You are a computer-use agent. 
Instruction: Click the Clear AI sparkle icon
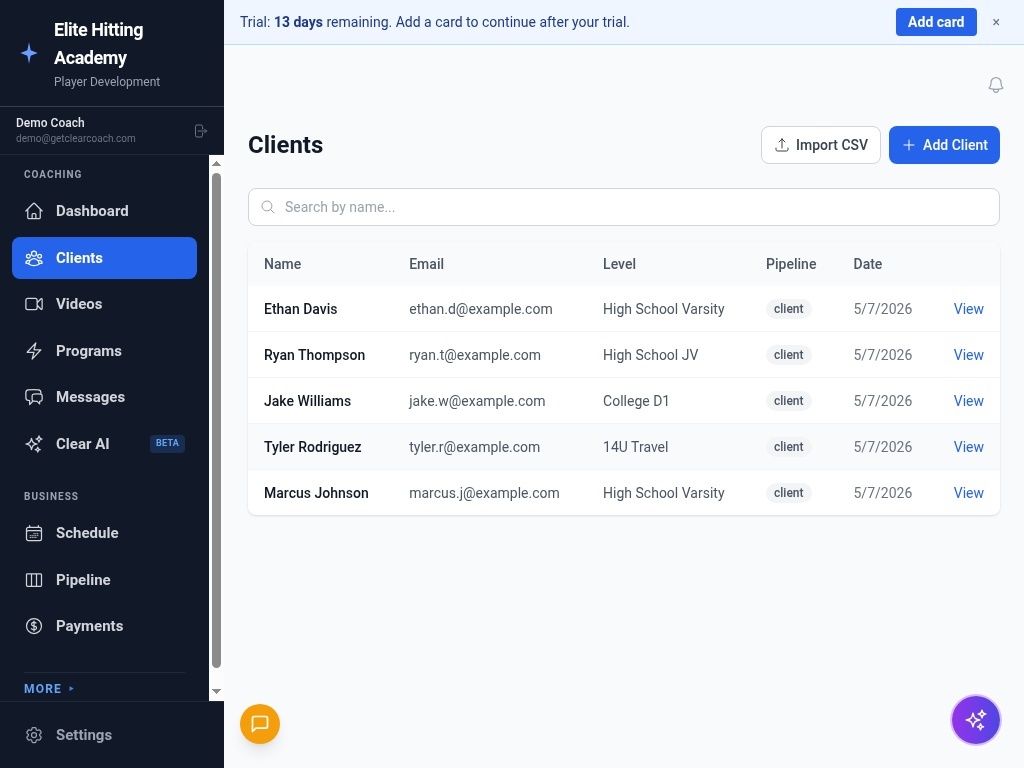coord(34,444)
